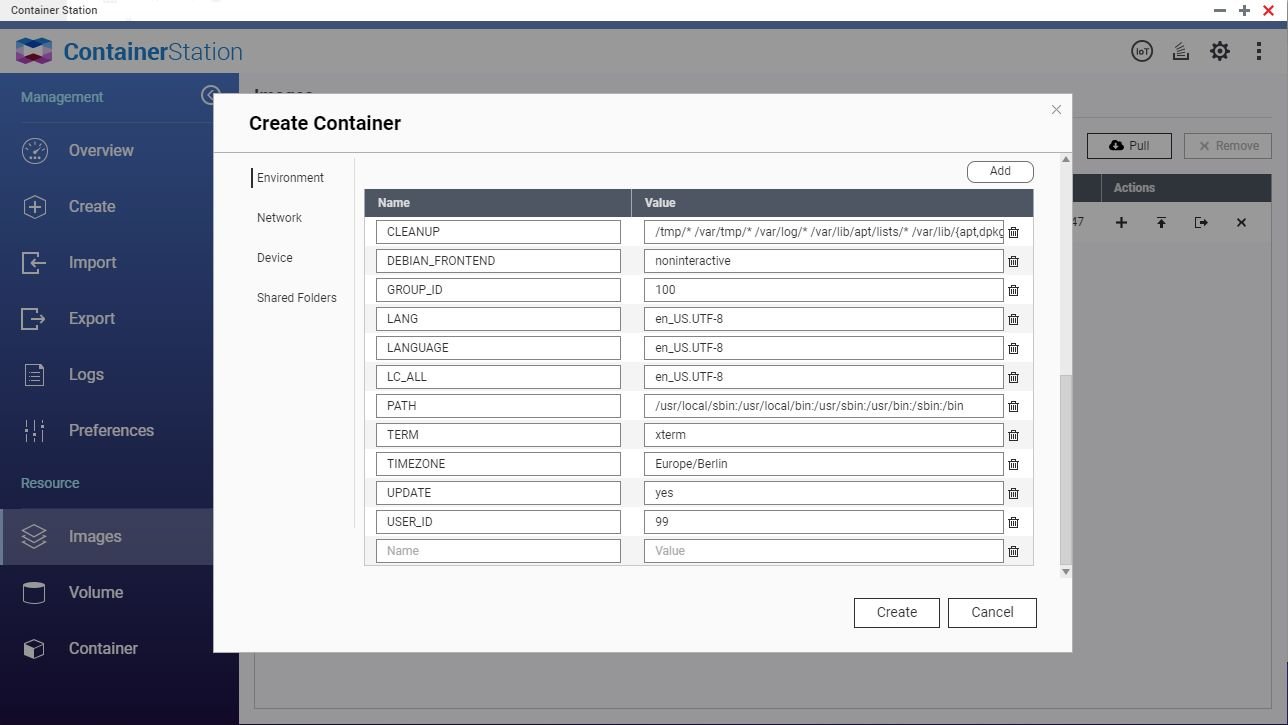The image size is (1288, 725).
Task: Click the scrollbar down arrow in dialog
Action: [1065, 572]
